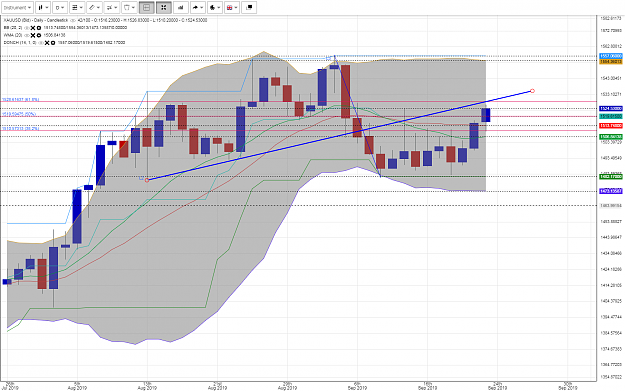Image resolution: width=625 pixels, height=391 pixels.
Task: Open settings gear for WMA (20)
Action: click(x=39, y=35)
